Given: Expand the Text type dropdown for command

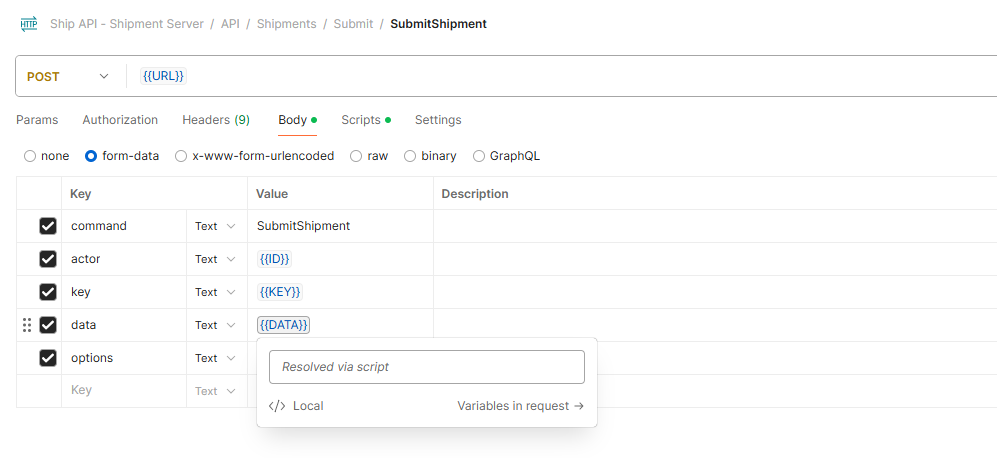Looking at the screenshot, I should [x=216, y=226].
